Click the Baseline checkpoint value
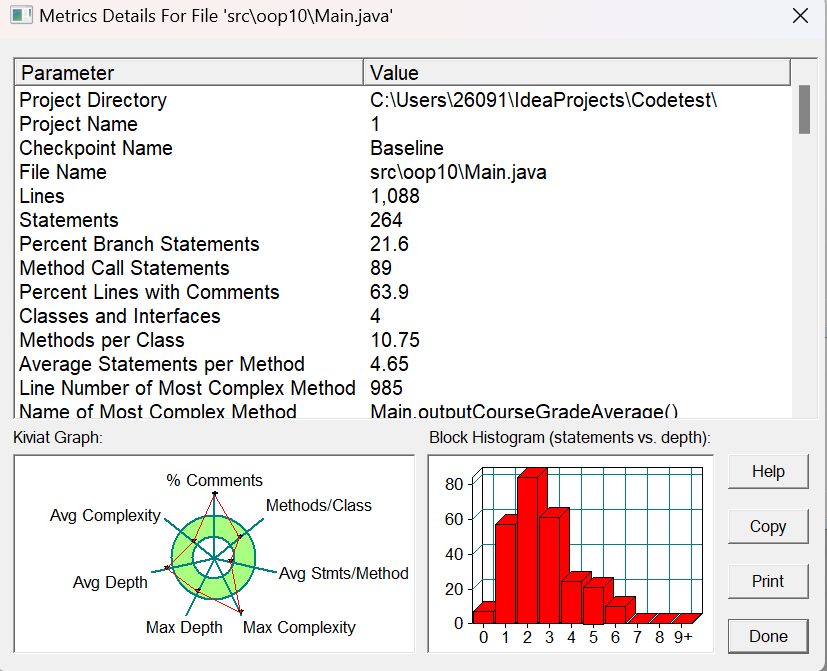The height and width of the screenshot is (671, 827). click(407, 148)
